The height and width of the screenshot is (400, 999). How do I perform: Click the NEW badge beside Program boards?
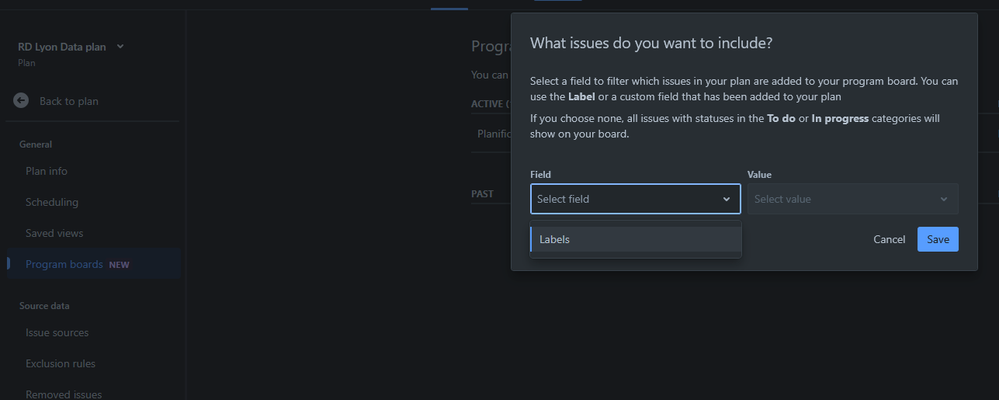120,265
